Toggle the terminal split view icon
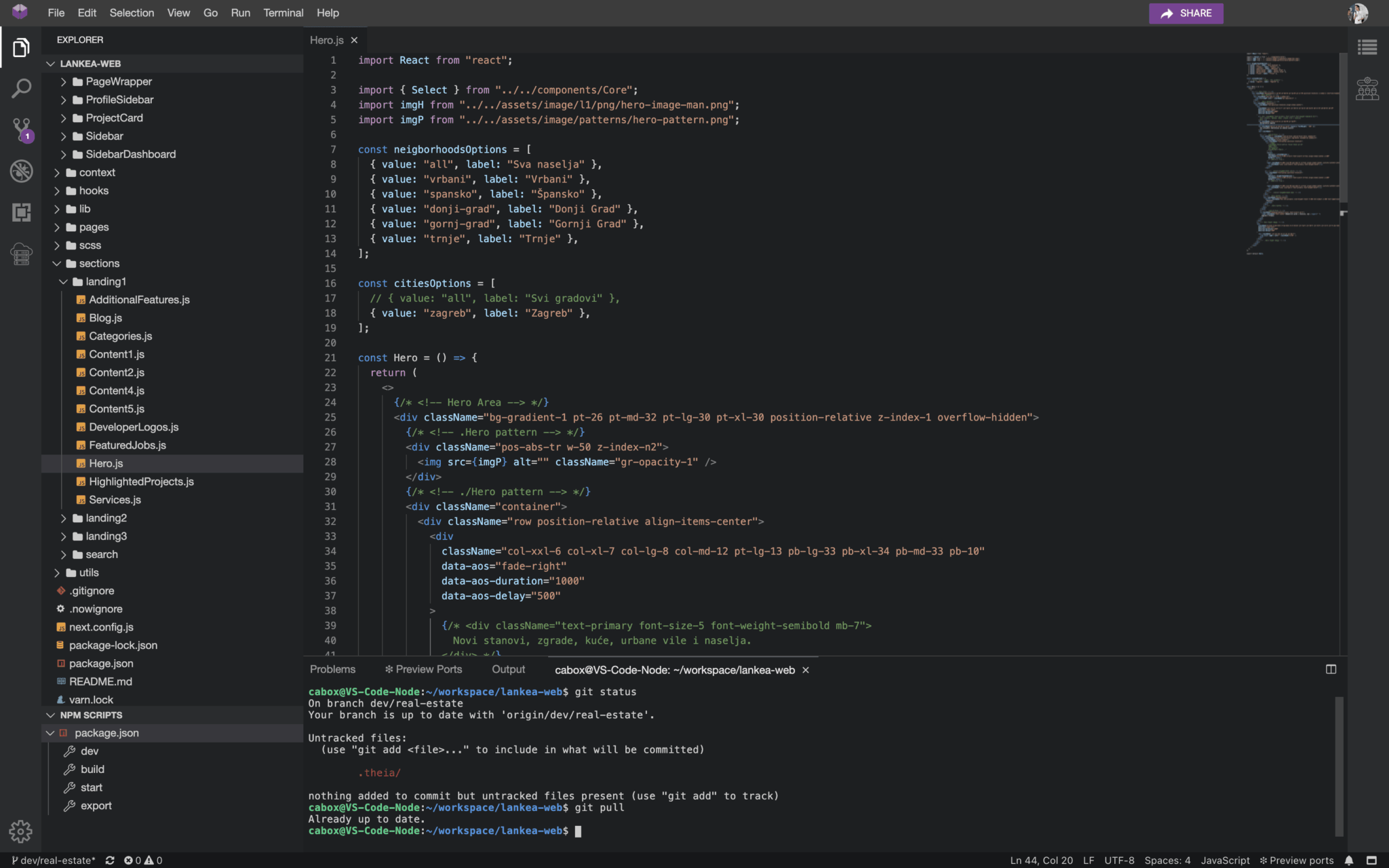 pos(1329,669)
